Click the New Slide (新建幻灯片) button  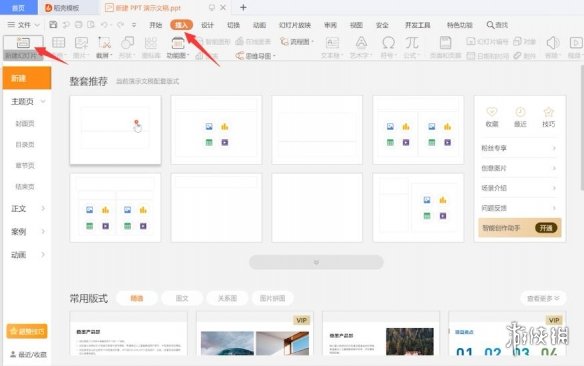[x=23, y=47]
